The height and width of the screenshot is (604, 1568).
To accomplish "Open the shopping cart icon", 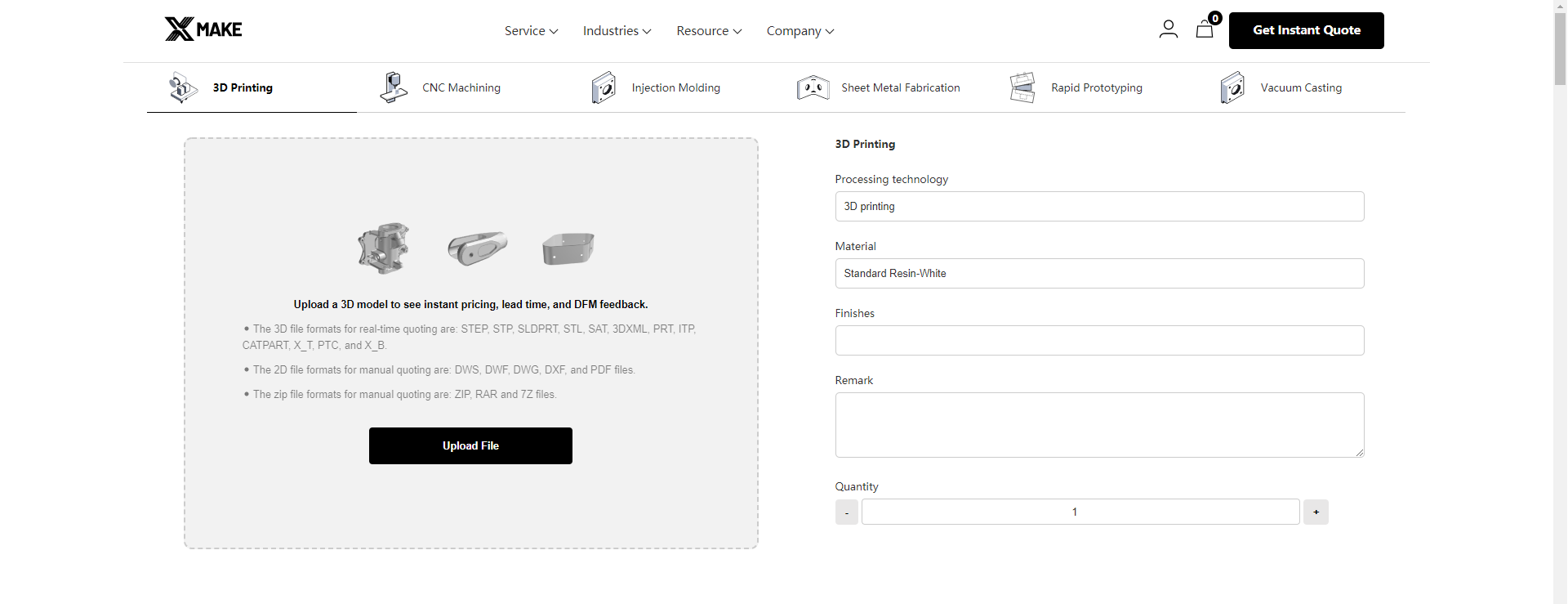I will pos(1205,29).
